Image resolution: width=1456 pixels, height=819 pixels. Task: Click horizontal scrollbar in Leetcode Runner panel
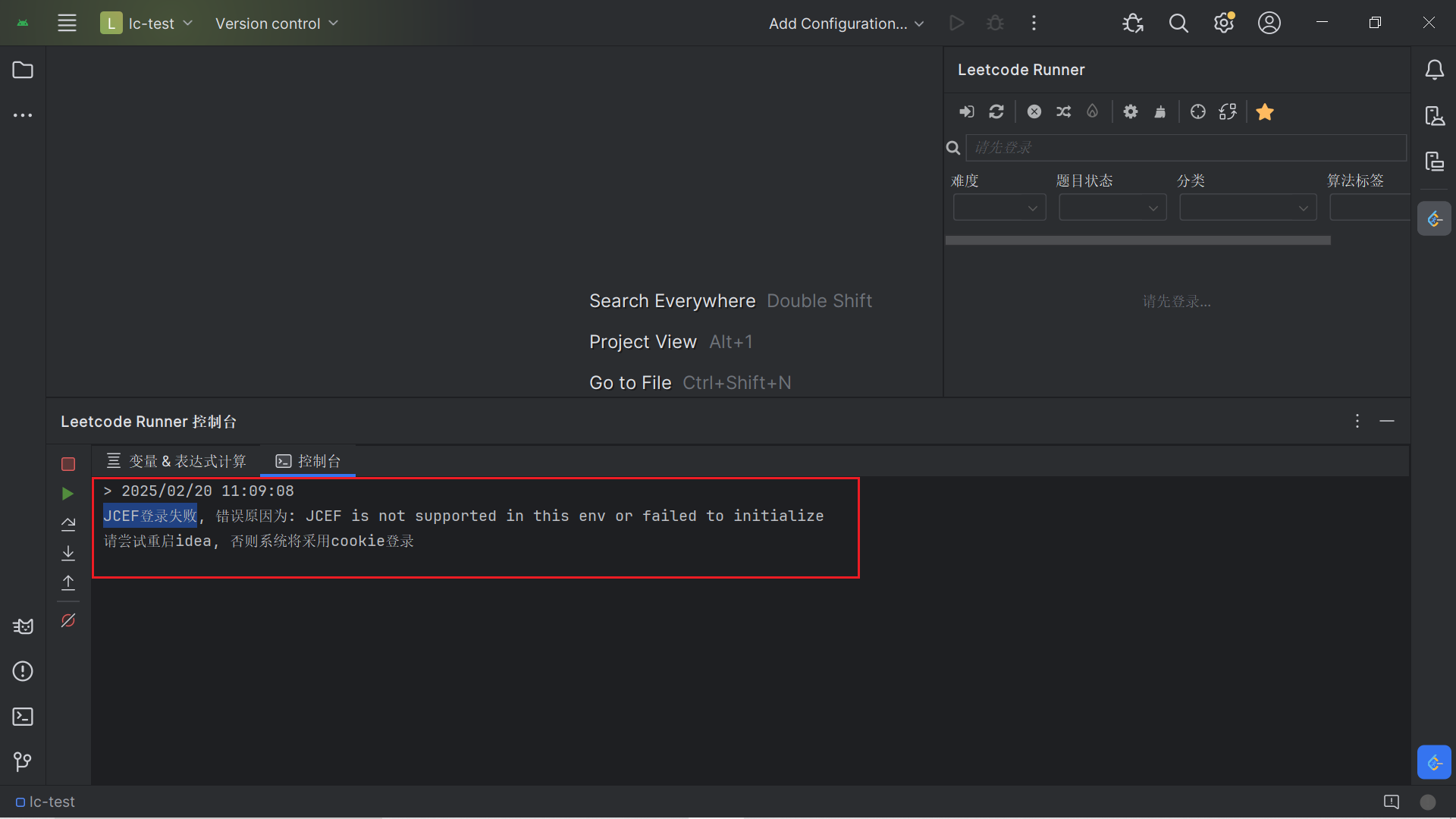[x=1137, y=240]
